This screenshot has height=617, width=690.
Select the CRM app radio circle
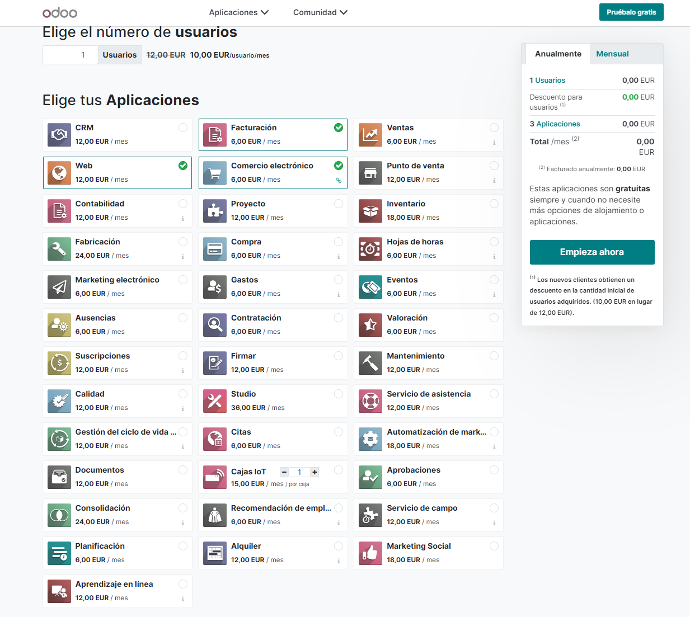[x=183, y=128]
